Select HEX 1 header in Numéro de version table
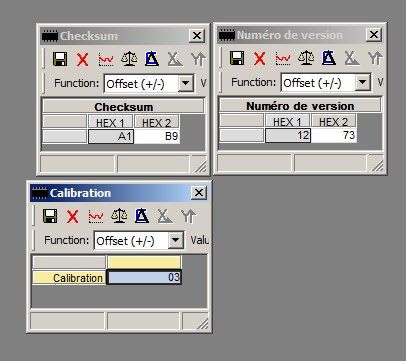 [287, 121]
